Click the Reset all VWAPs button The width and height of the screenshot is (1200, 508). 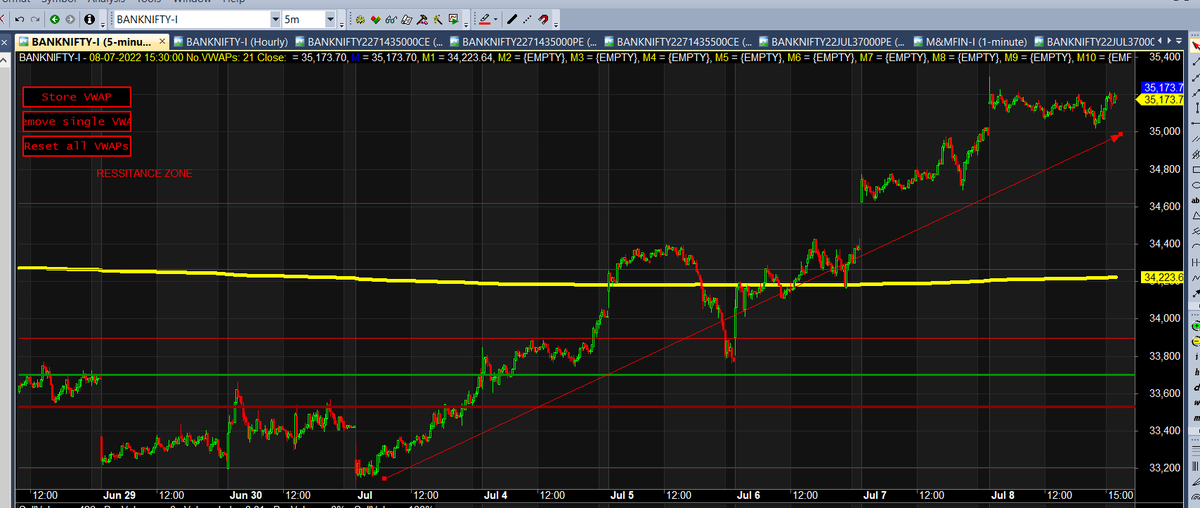tap(77, 145)
